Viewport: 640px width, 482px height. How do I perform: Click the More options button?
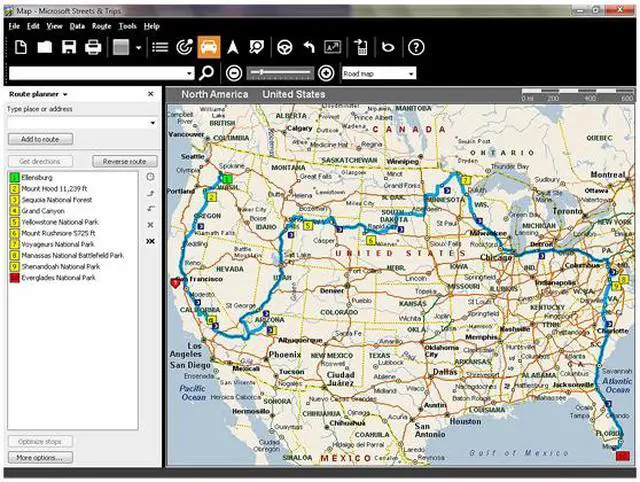[x=40, y=457]
